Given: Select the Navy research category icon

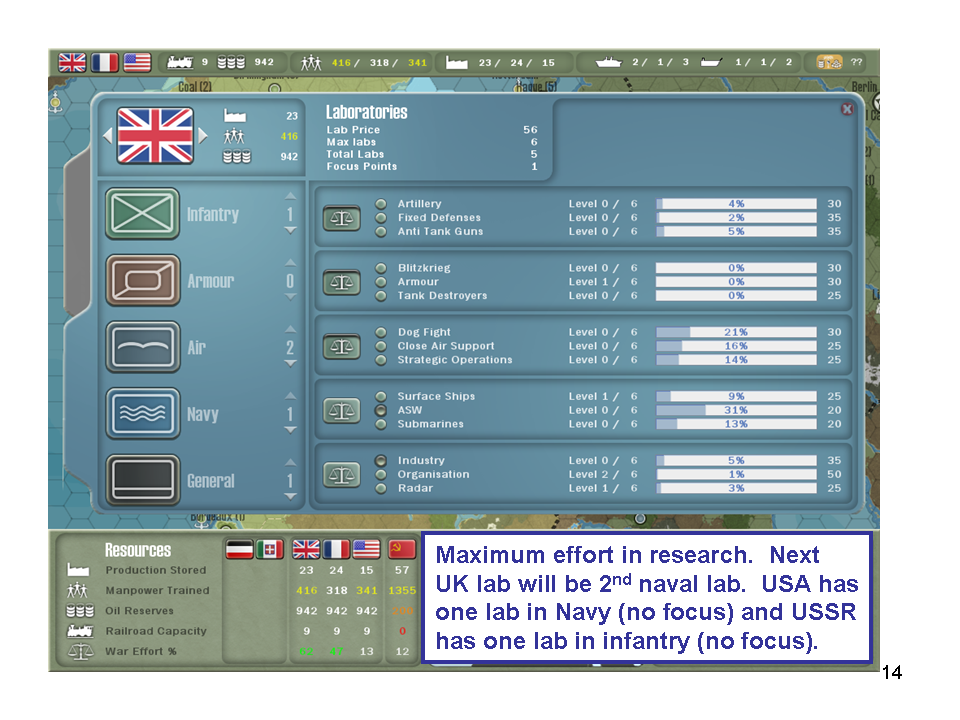Looking at the screenshot, I should tap(142, 414).
